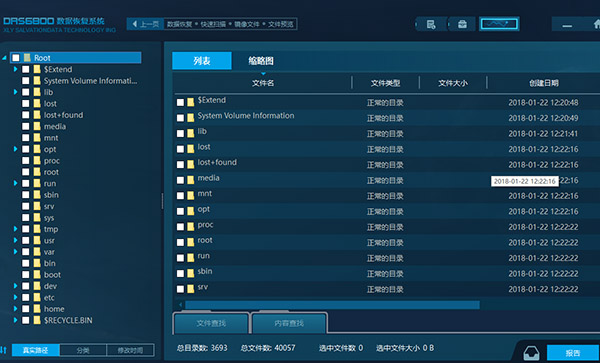
Task: Check the $Extend checkbox in the file list
Action: 180,103
